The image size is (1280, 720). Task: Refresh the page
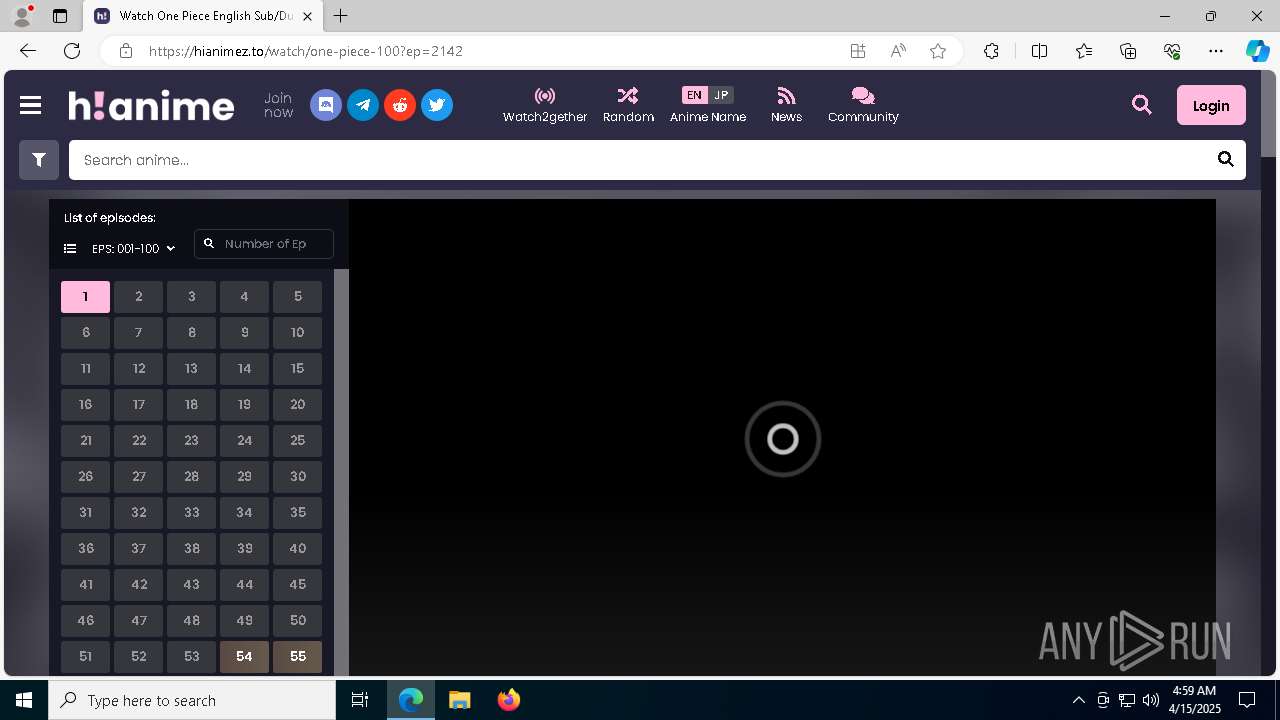[x=72, y=51]
